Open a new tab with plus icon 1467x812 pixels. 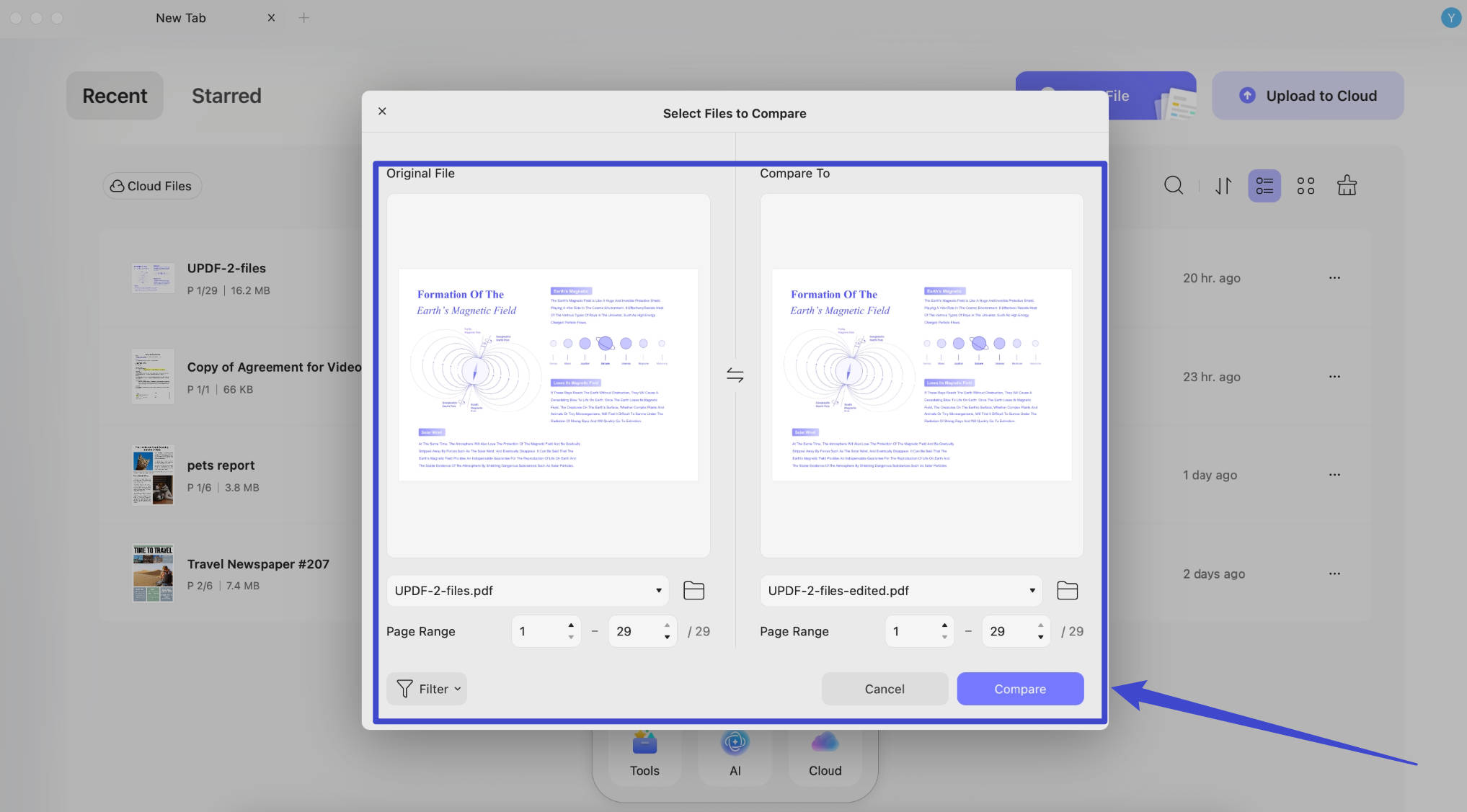[x=303, y=18]
